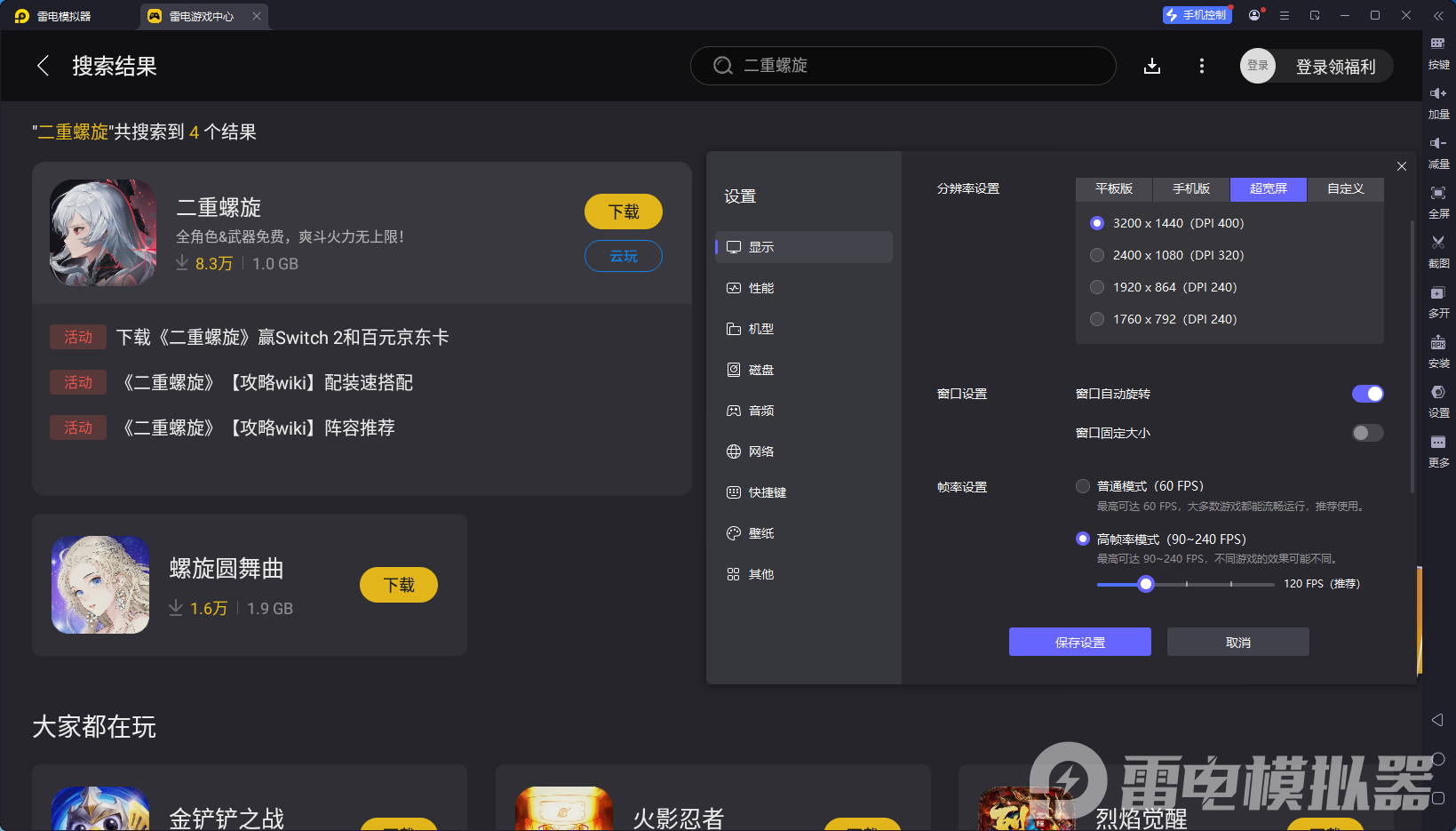Viewport: 1456px width, 831px height.
Task: Open the 二重螺旋 game thumbnail
Action: 103,233
